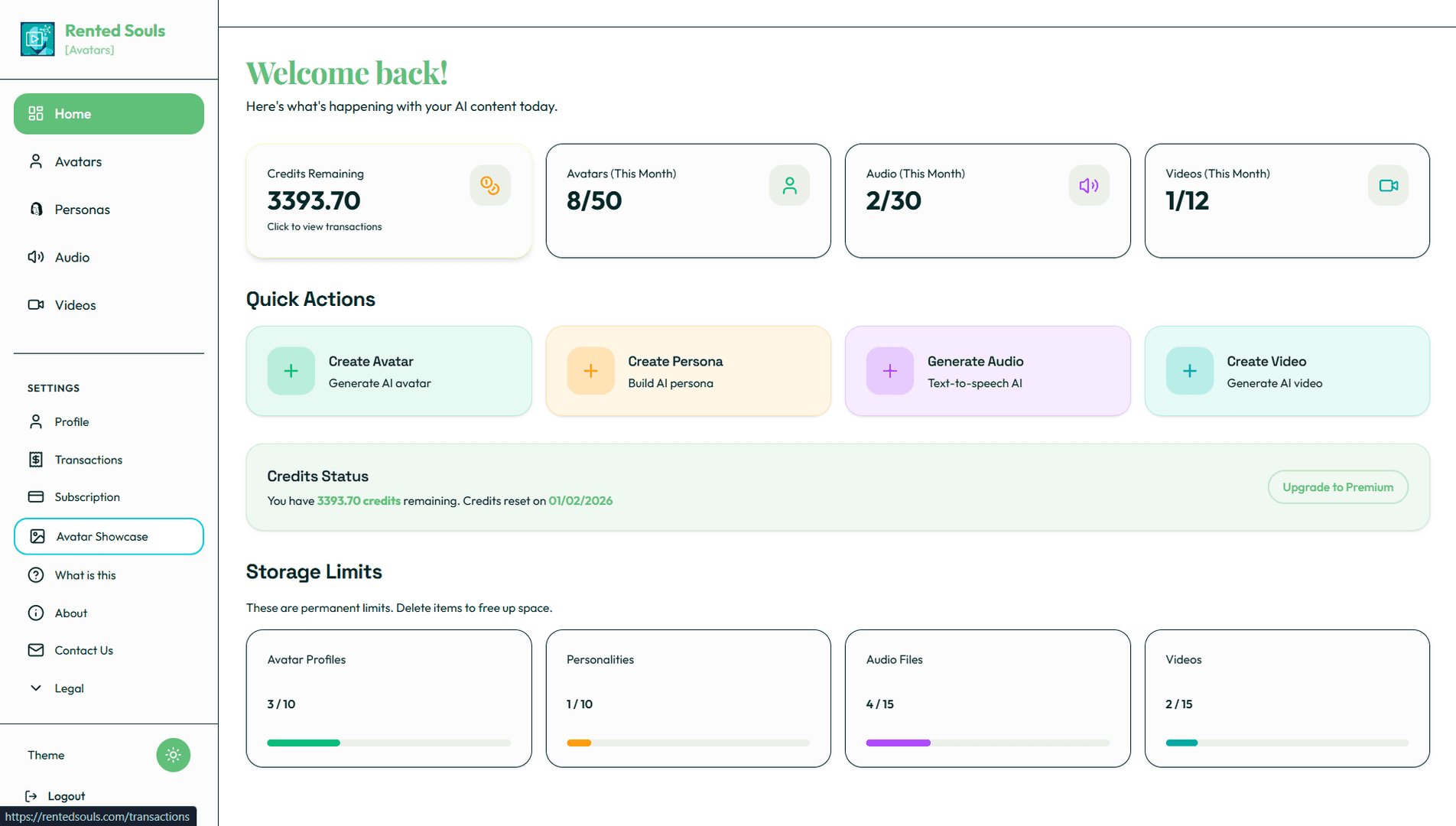Toggle the light/dark Theme button
Image resolution: width=1456 pixels, height=826 pixels.
click(x=173, y=755)
